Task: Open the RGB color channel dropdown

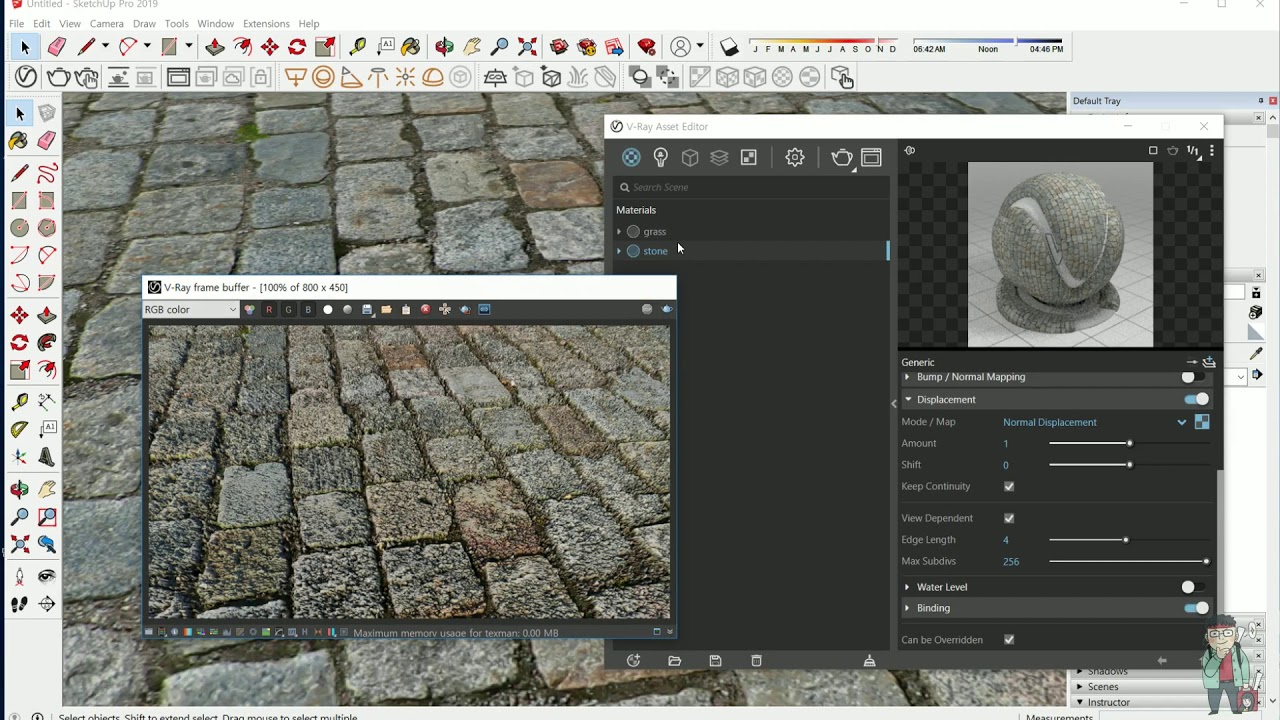Action: pyautogui.click(x=190, y=310)
